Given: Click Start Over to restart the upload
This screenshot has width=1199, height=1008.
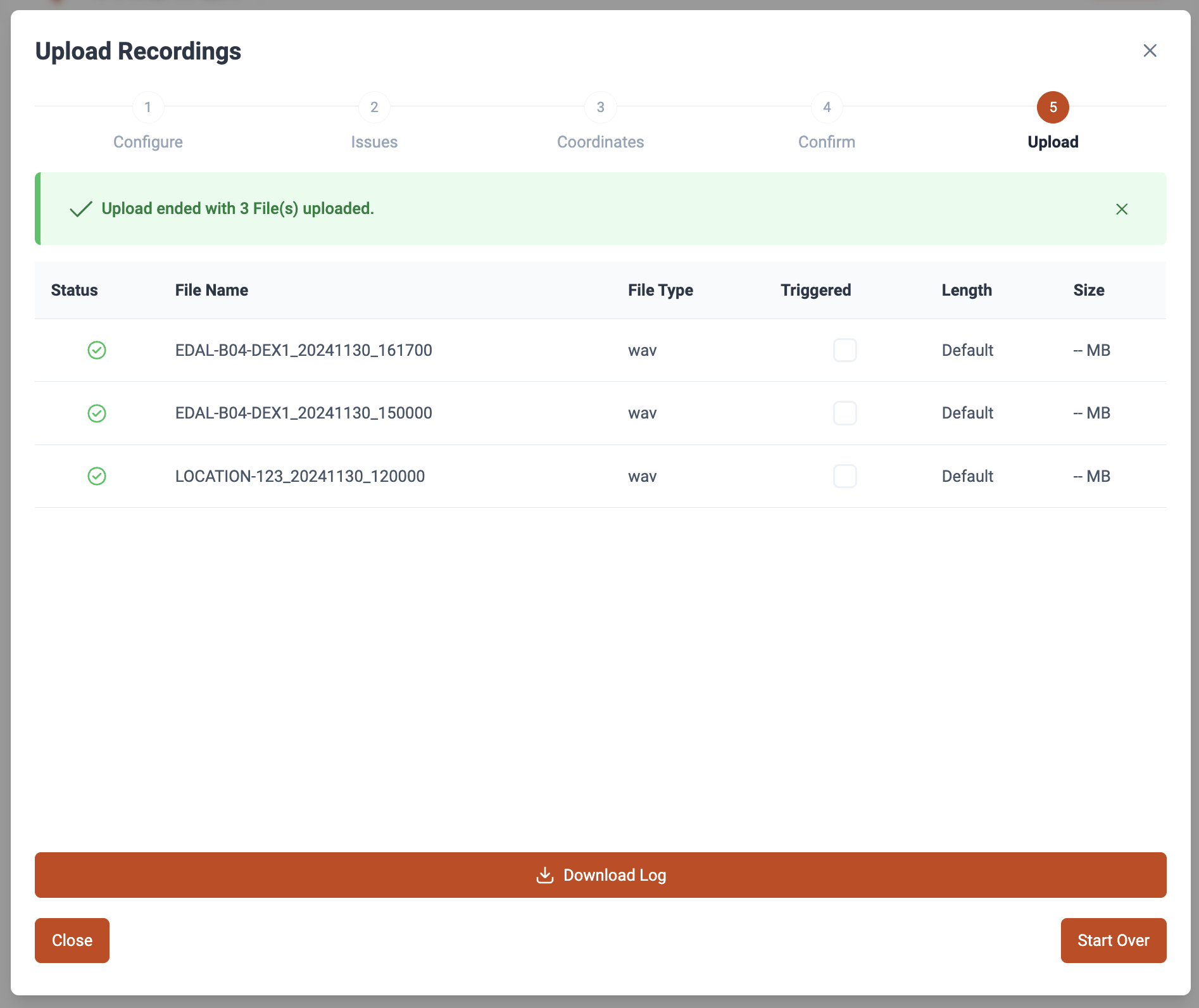Looking at the screenshot, I should point(1113,940).
